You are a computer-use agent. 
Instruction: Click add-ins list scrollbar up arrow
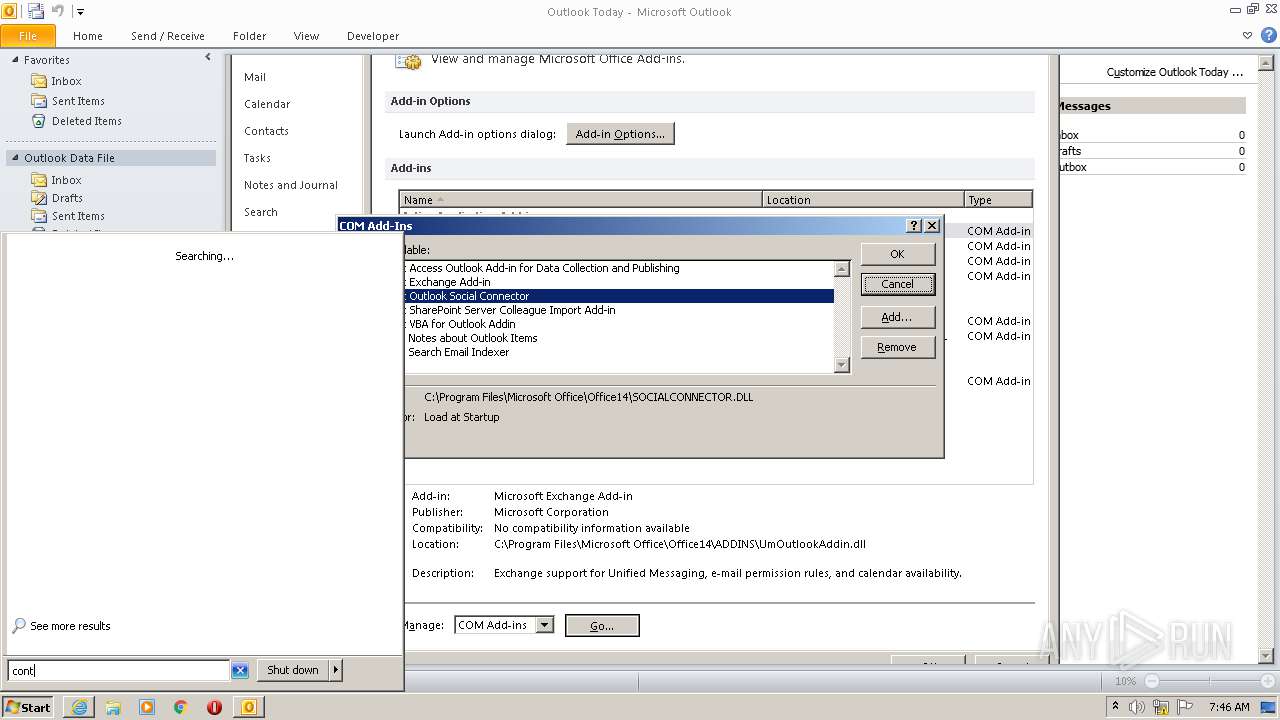[x=842, y=269]
